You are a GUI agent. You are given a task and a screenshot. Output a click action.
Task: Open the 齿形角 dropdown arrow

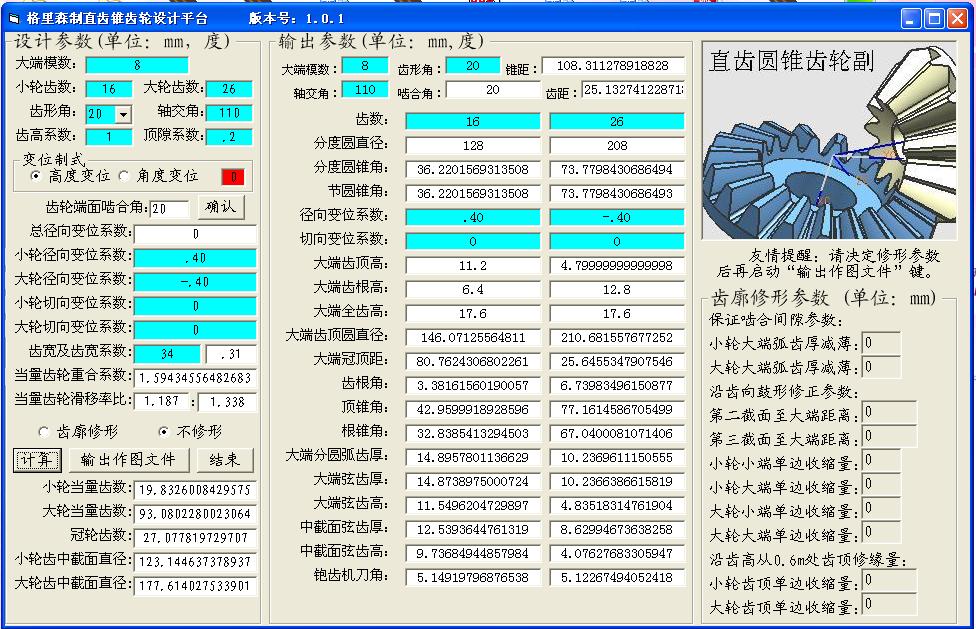(124, 114)
